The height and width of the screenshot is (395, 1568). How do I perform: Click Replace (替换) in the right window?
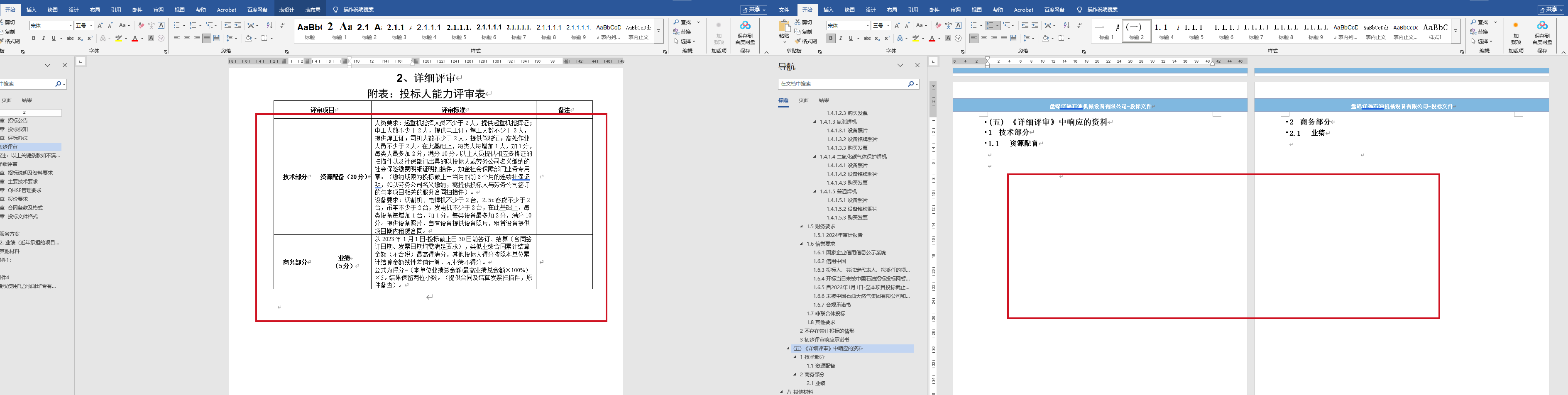tap(1479, 32)
